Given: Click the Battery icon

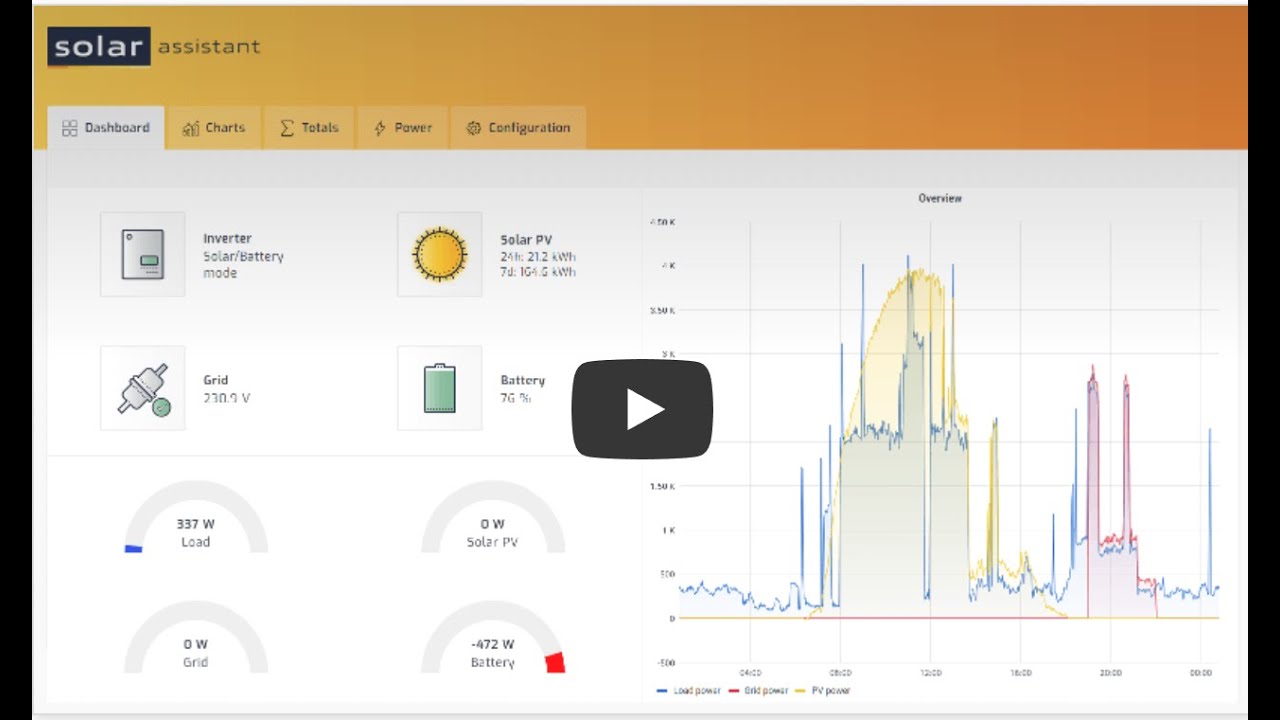Looking at the screenshot, I should (440, 388).
